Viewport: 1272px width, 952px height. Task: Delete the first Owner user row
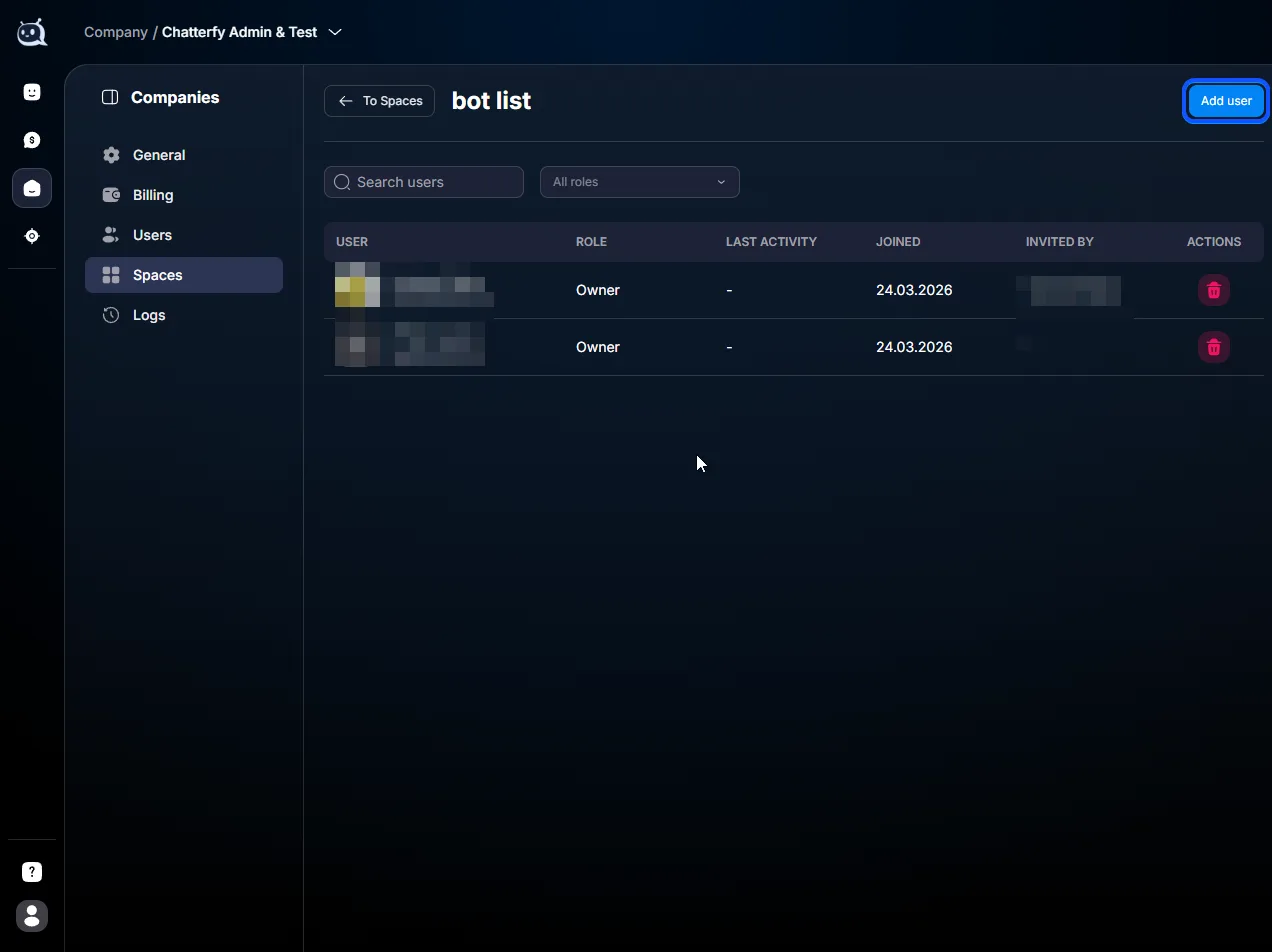point(1214,290)
